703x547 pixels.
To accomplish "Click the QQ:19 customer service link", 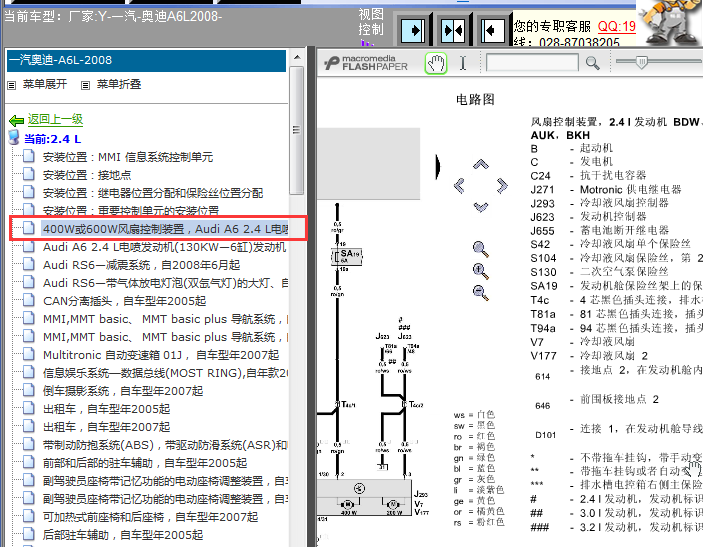I will [x=617, y=26].
